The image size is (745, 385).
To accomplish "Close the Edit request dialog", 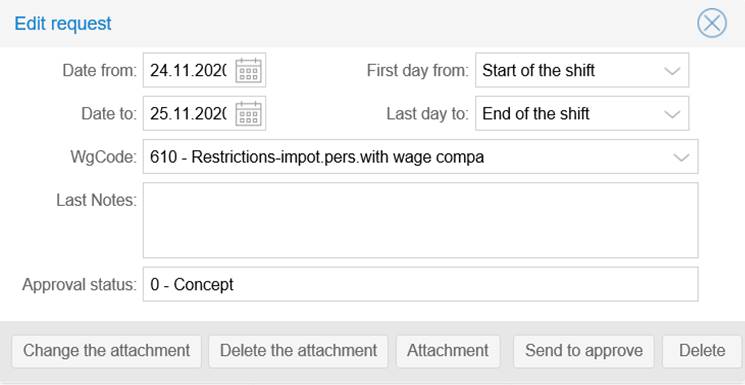I will [x=712, y=23].
